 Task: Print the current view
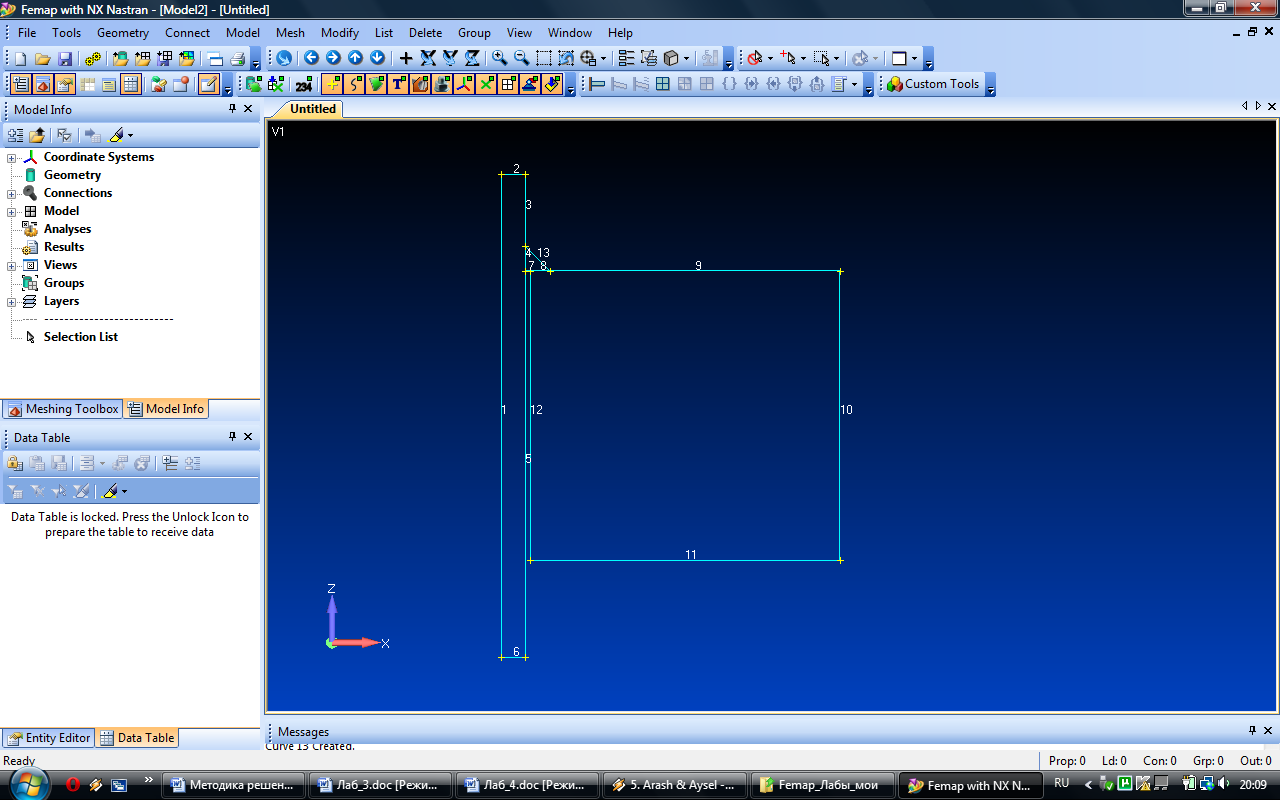237,59
